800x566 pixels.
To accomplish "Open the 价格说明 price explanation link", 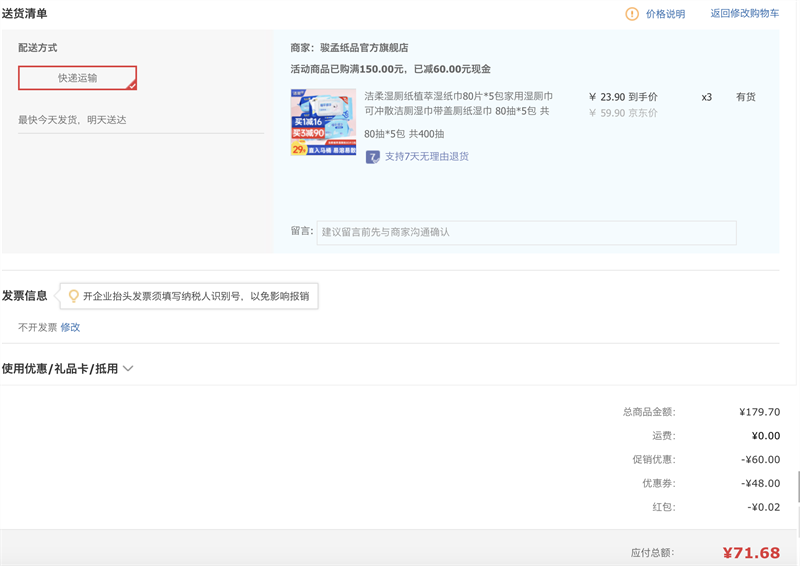I will click(665, 14).
